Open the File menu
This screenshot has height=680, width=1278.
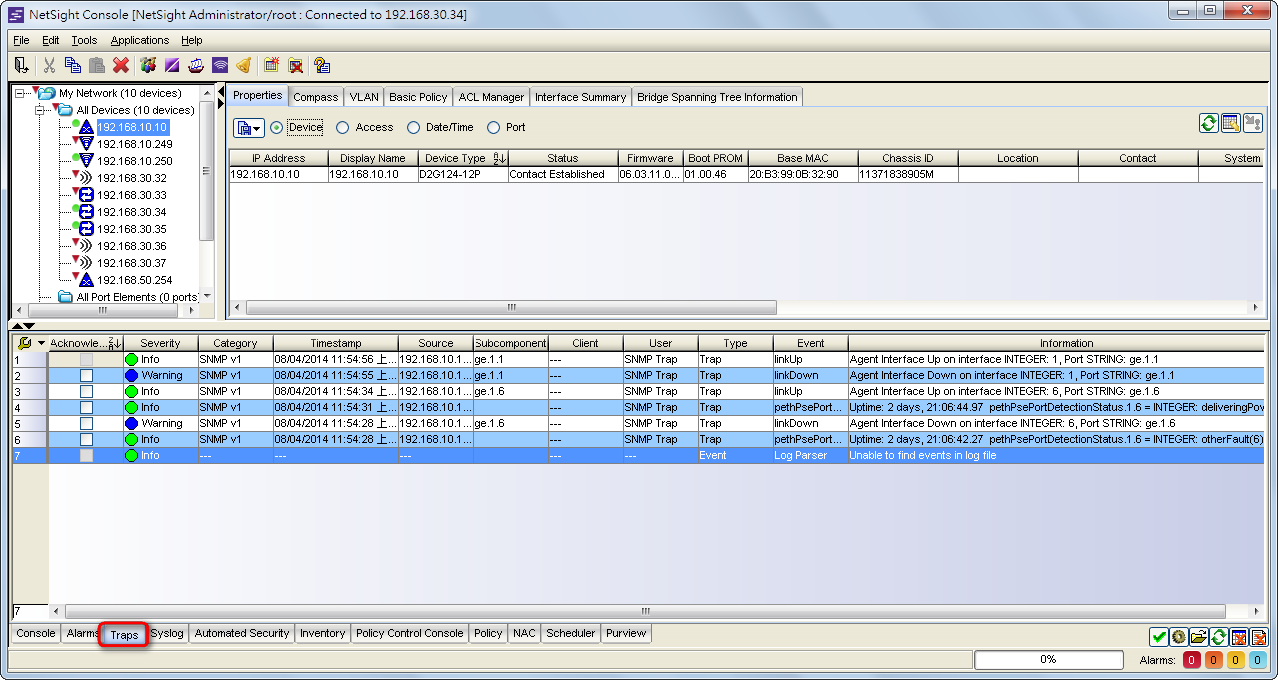[21, 40]
